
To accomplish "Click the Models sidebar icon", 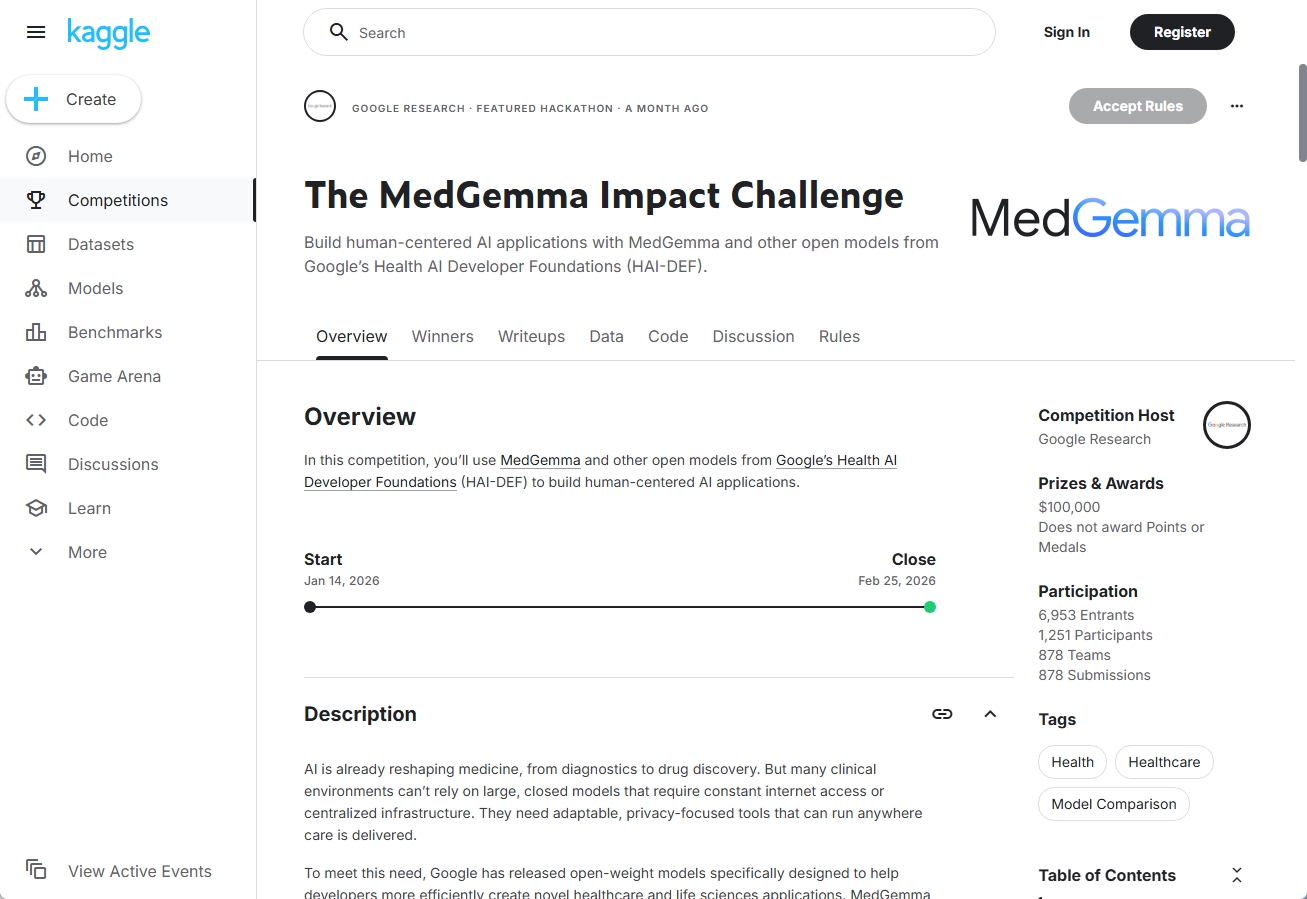I will (36, 288).
